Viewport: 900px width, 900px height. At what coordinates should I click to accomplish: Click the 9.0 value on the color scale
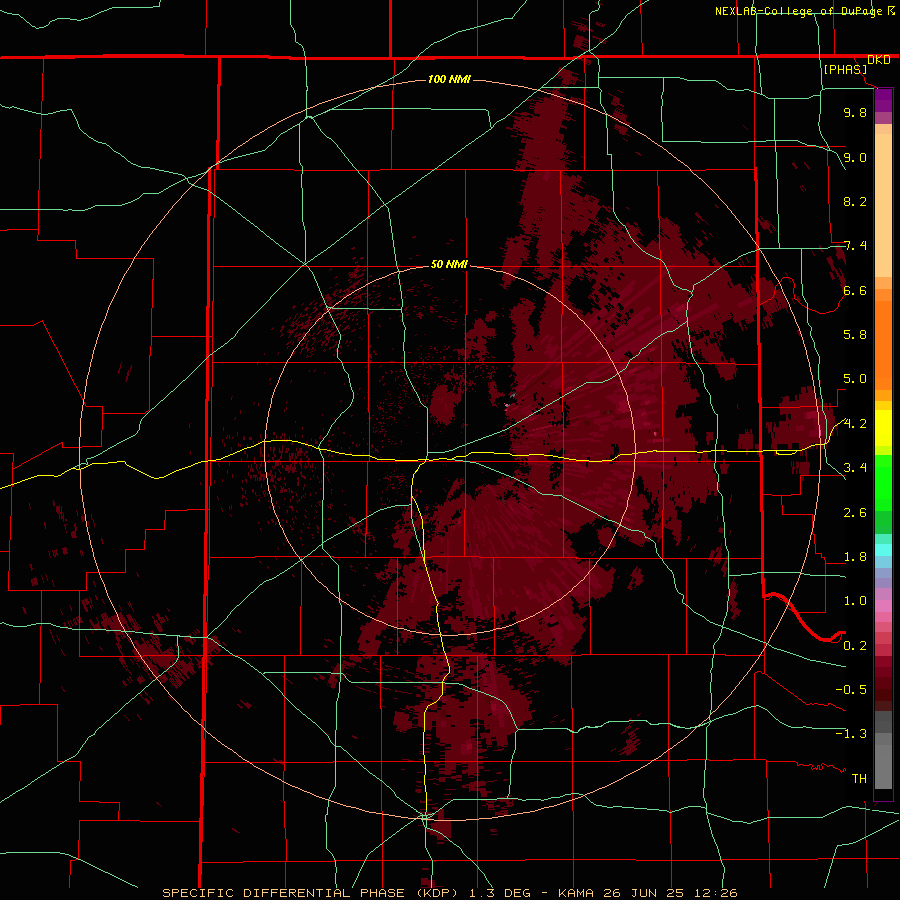click(x=855, y=157)
